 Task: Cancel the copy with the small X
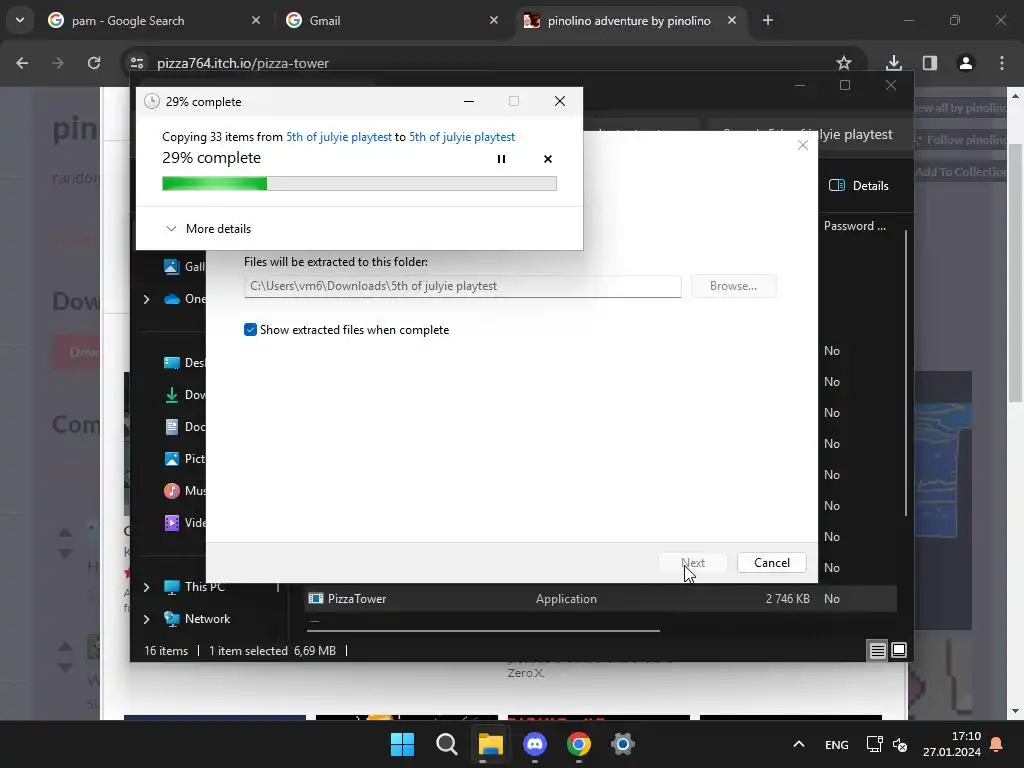548,159
